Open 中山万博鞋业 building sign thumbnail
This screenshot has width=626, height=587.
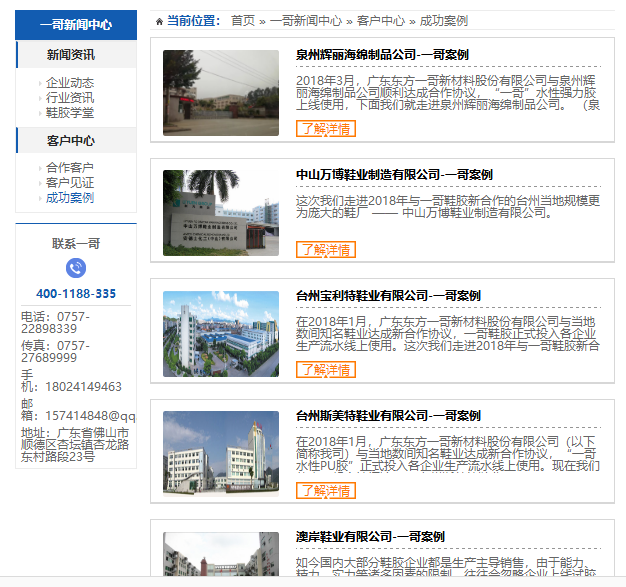221,213
